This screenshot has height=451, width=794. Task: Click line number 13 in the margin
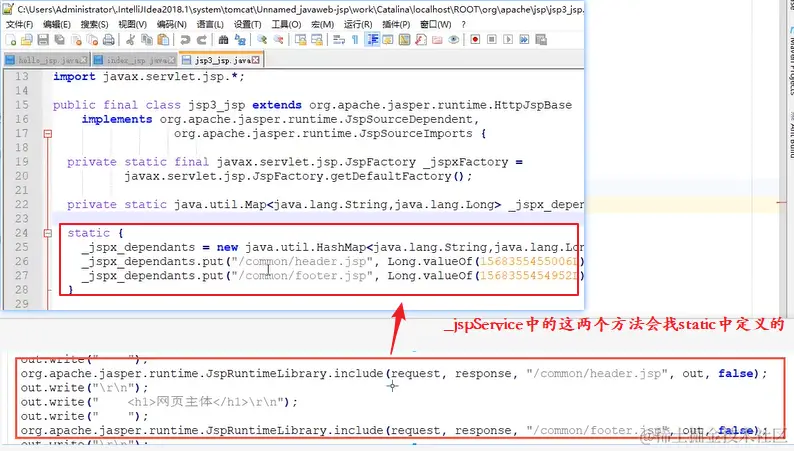point(22,76)
